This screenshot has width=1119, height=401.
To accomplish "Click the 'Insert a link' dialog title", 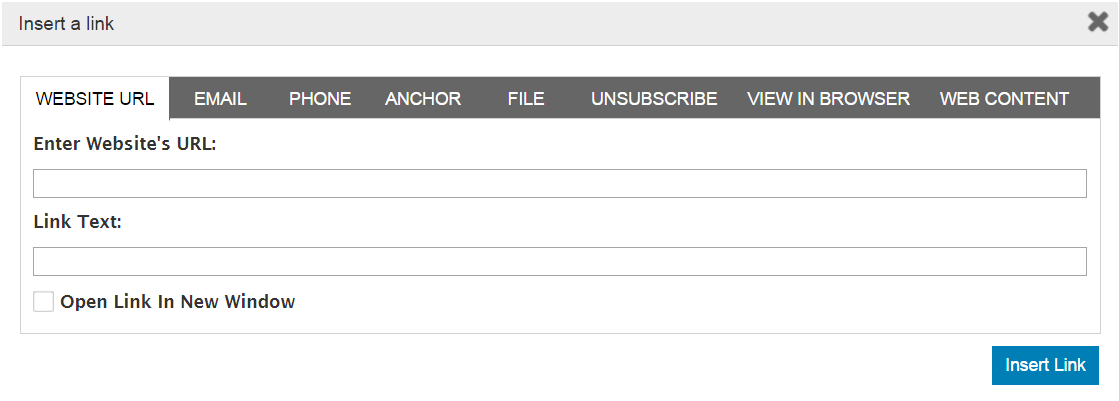I will [66, 23].
